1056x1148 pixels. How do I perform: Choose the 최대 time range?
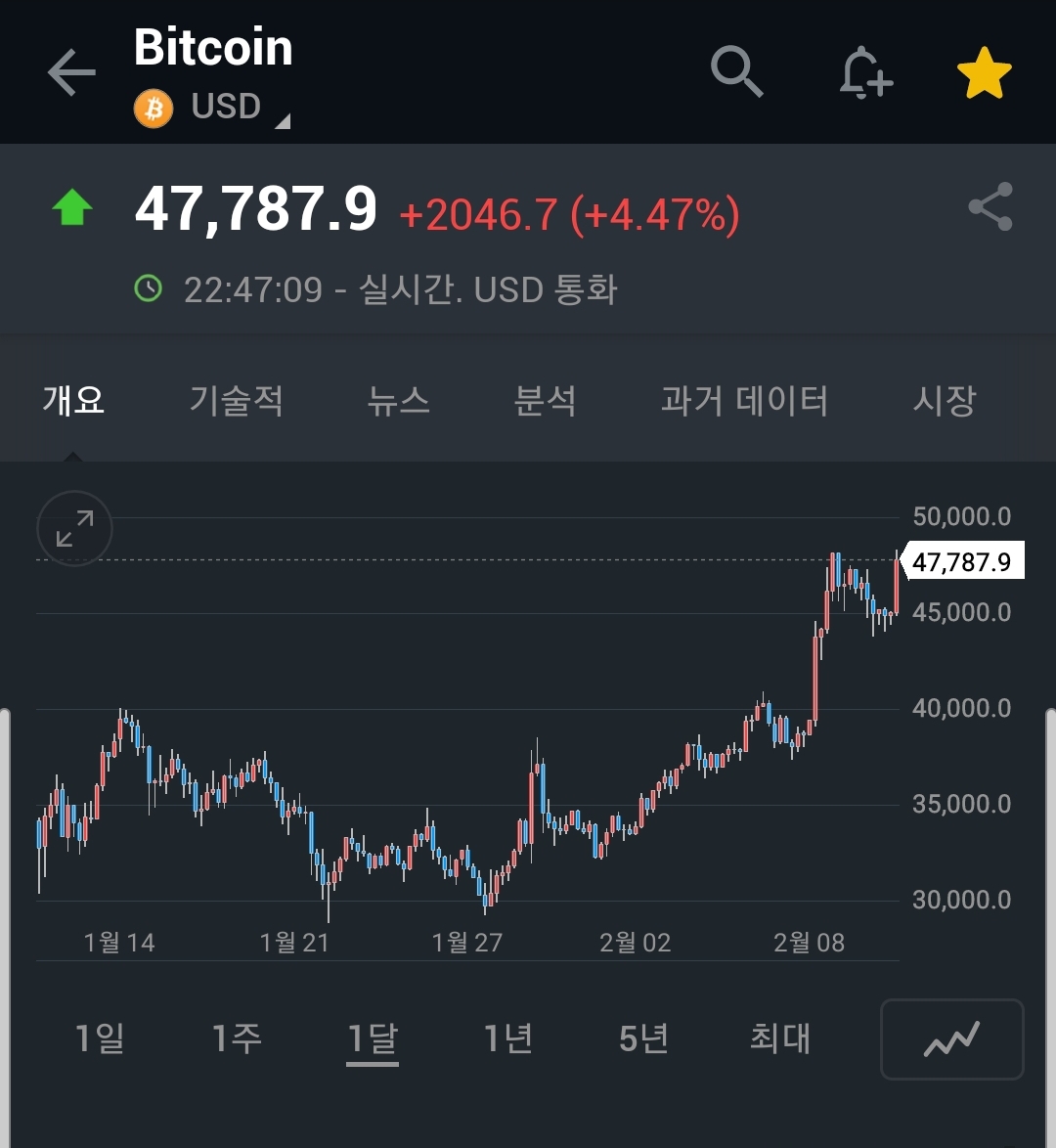tap(779, 1038)
